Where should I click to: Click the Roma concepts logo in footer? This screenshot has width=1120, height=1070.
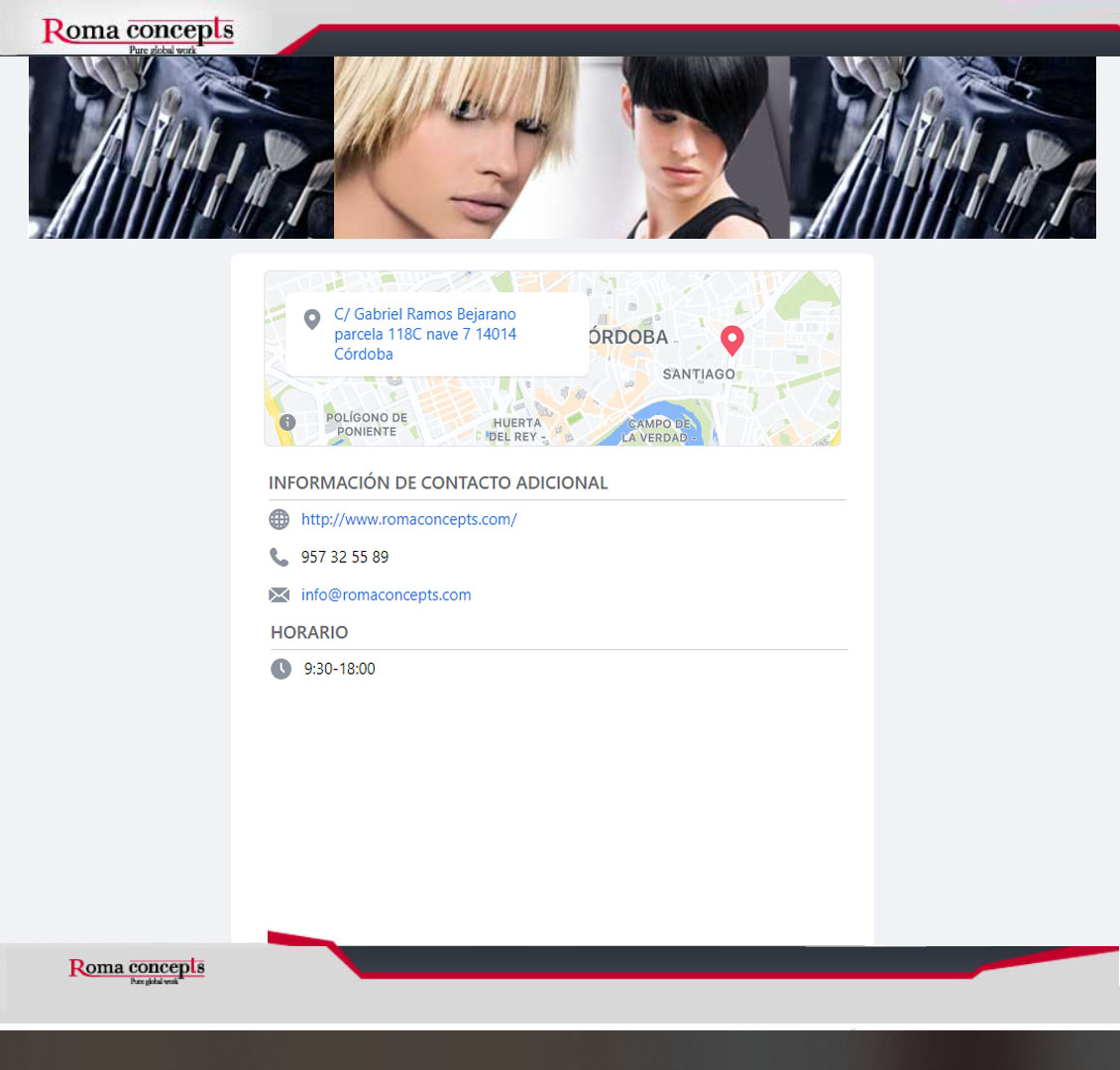137,969
